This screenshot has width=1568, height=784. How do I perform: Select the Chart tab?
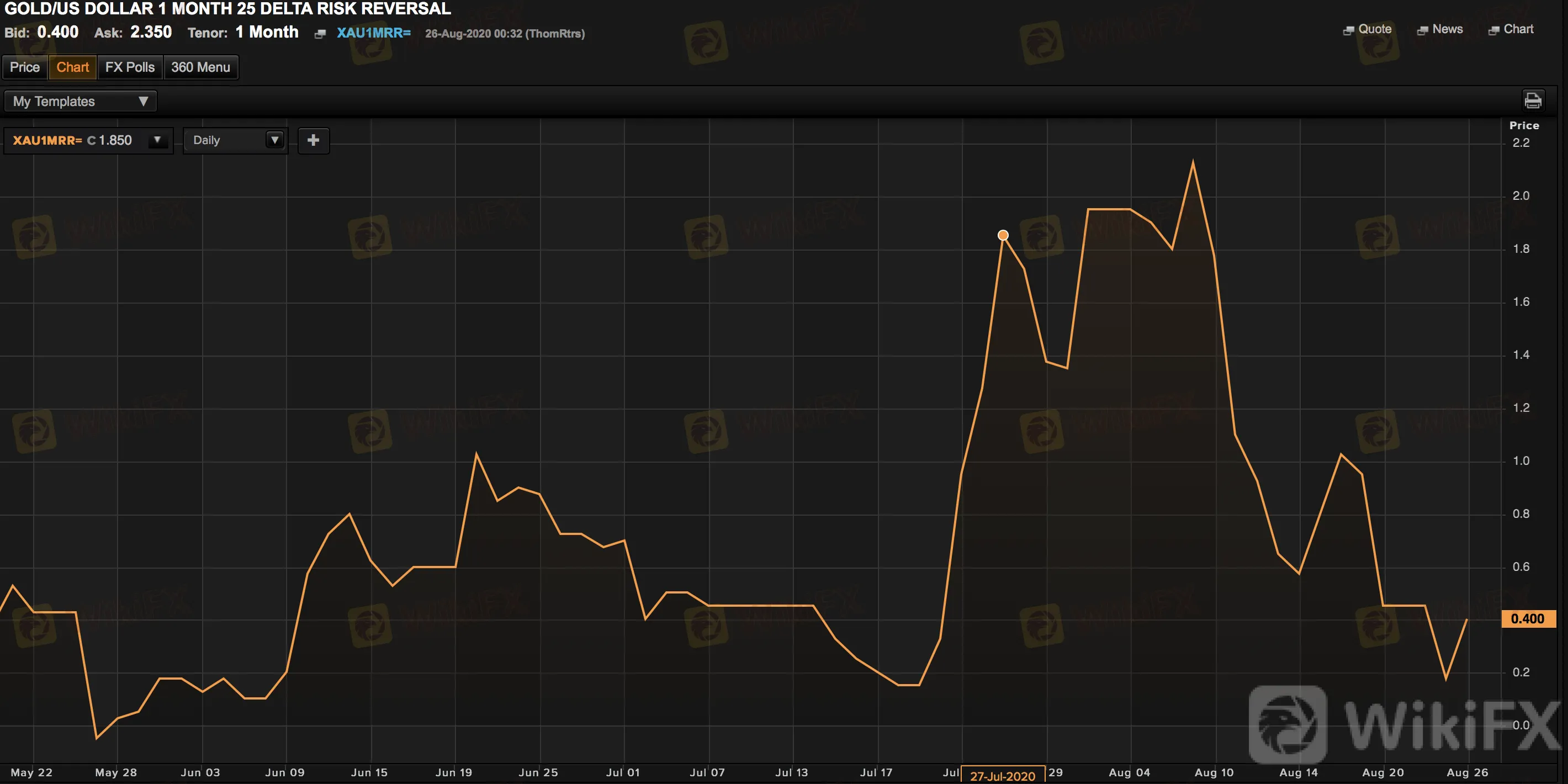click(x=72, y=67)
